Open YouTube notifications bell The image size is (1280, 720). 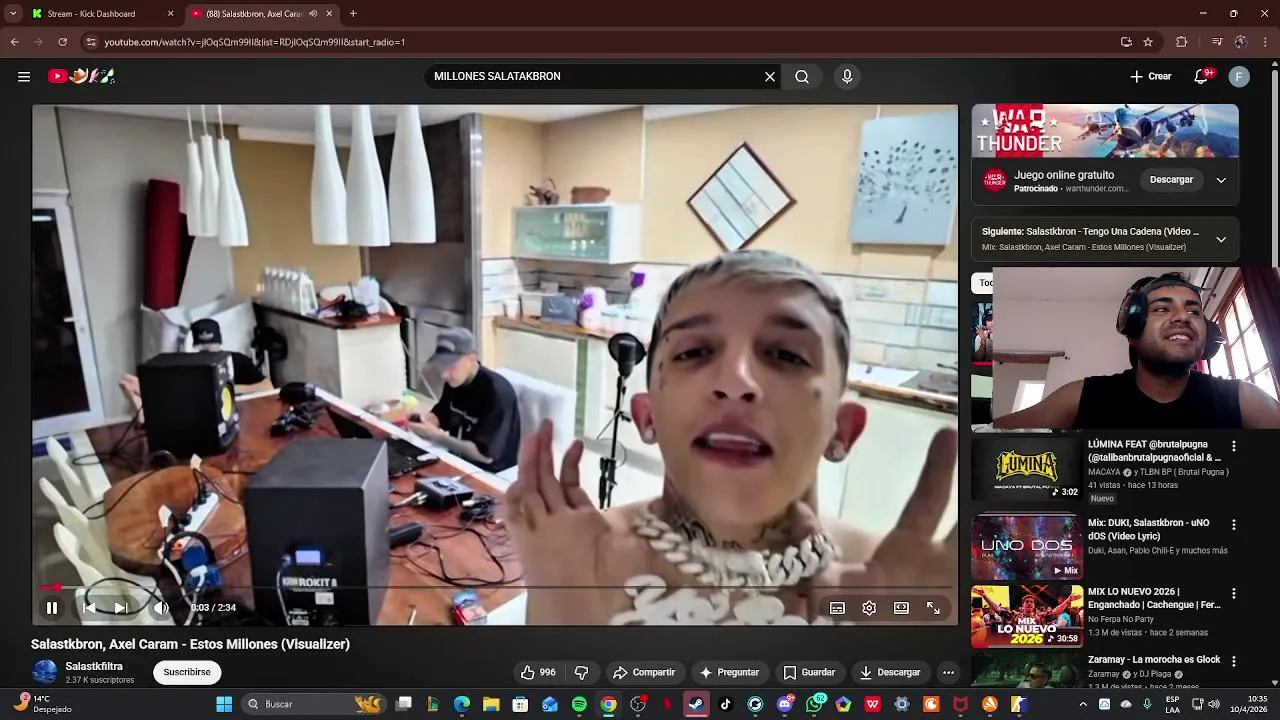pyautogui.click(x=1203, y=76)
